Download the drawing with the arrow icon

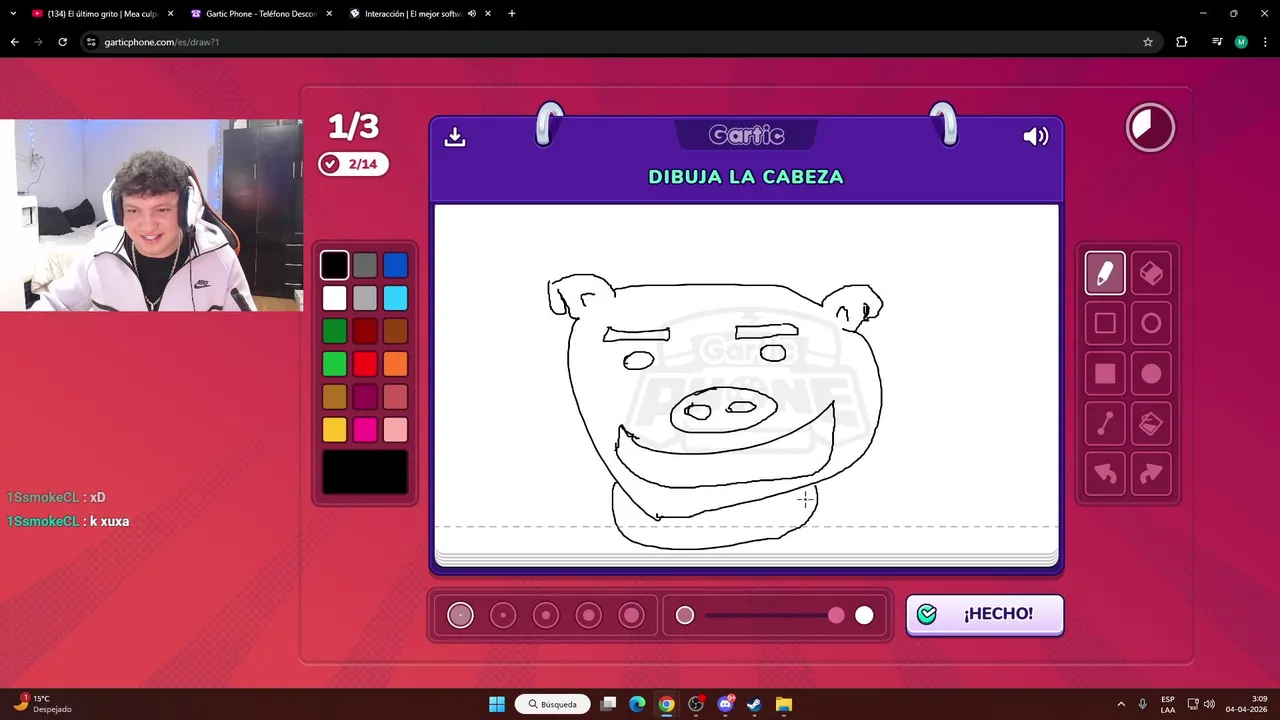455,137
